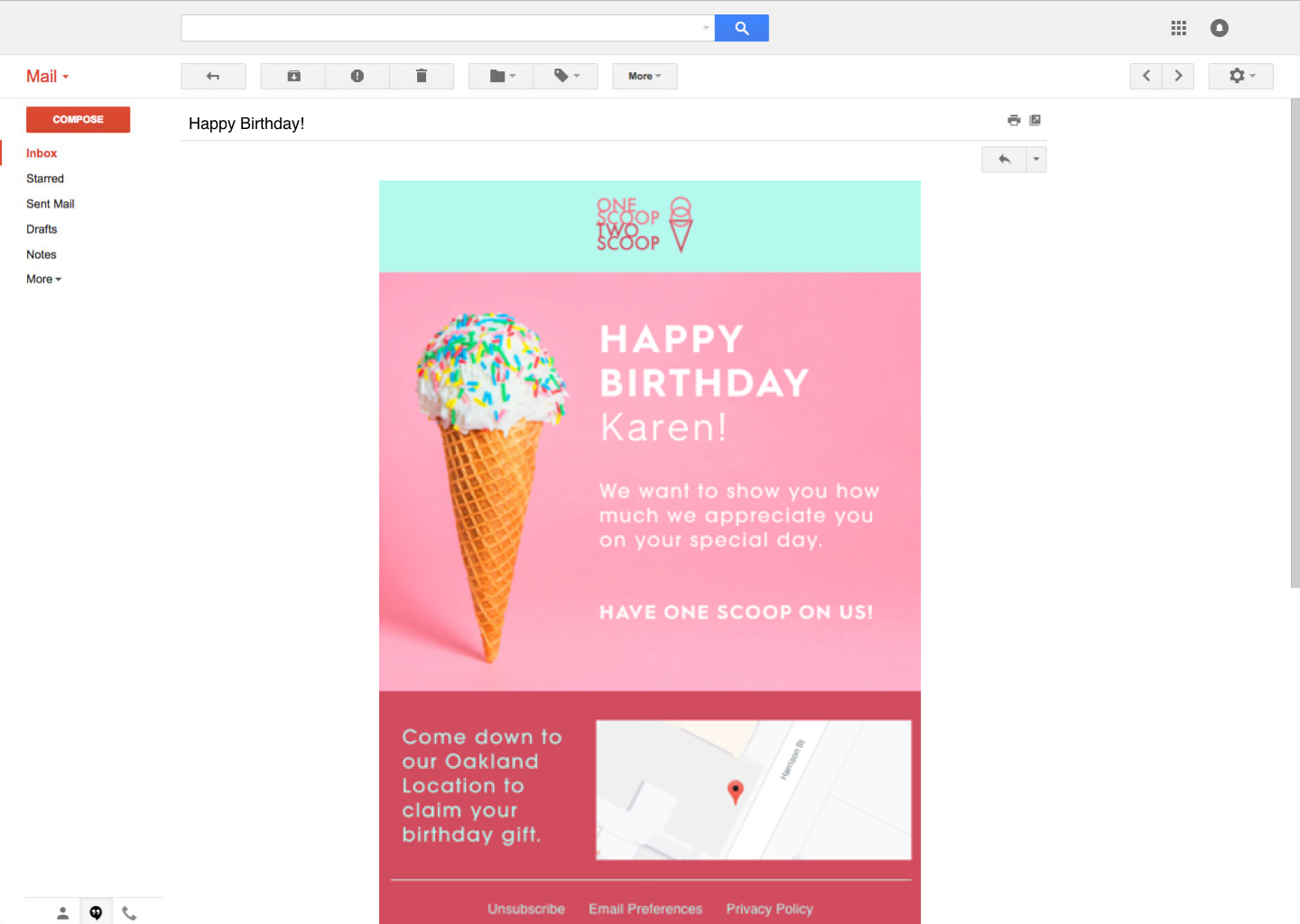The height and width of the screenshot is (924, 1300).
Task: Show search options dropdown arrow
Action: 706,28
